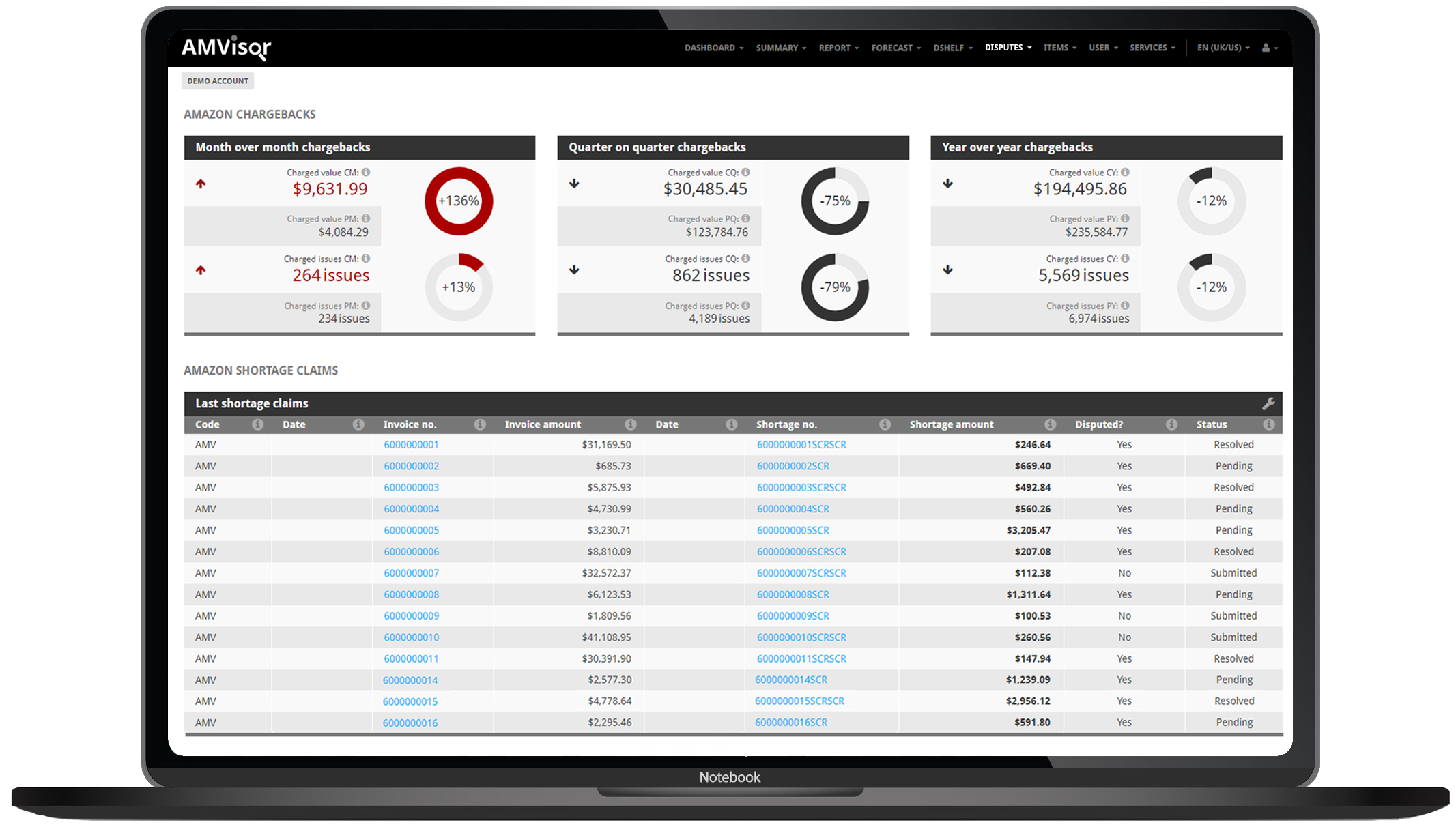Click the +136% donut chart

tap(458, 201)
